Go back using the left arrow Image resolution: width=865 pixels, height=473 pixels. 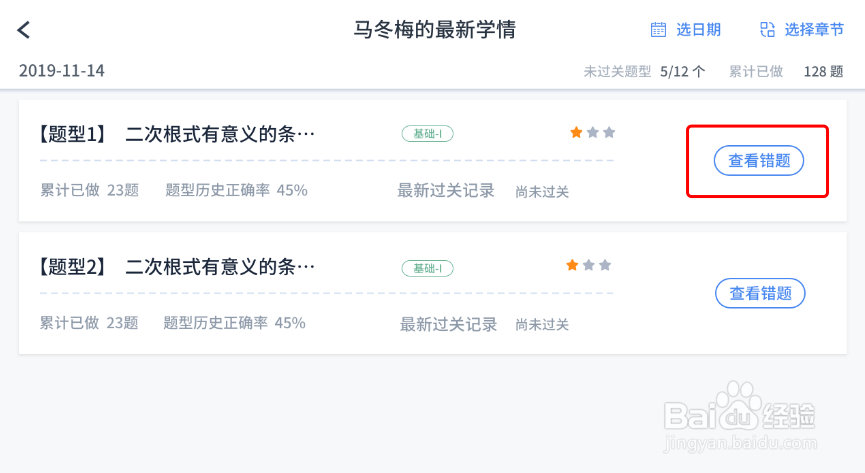click(24, 30)
